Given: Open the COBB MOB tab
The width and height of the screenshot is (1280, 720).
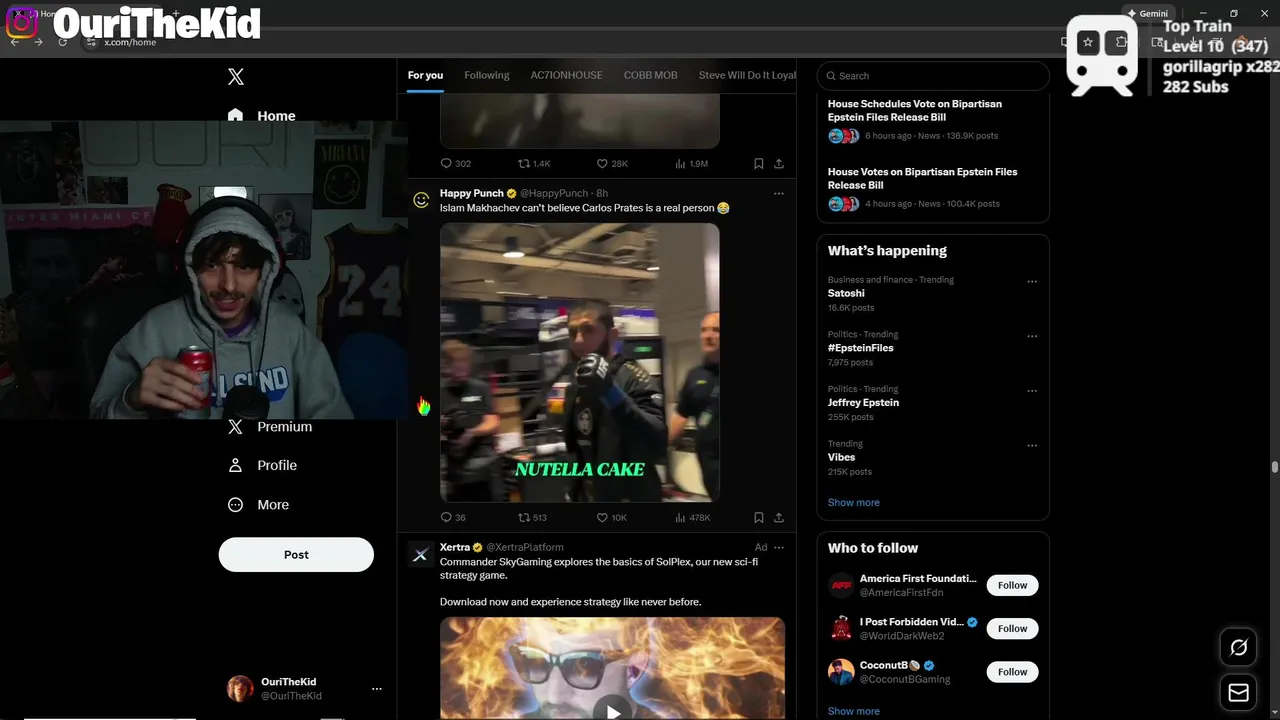Looking at the screenshot, I should tap(651, 75).
